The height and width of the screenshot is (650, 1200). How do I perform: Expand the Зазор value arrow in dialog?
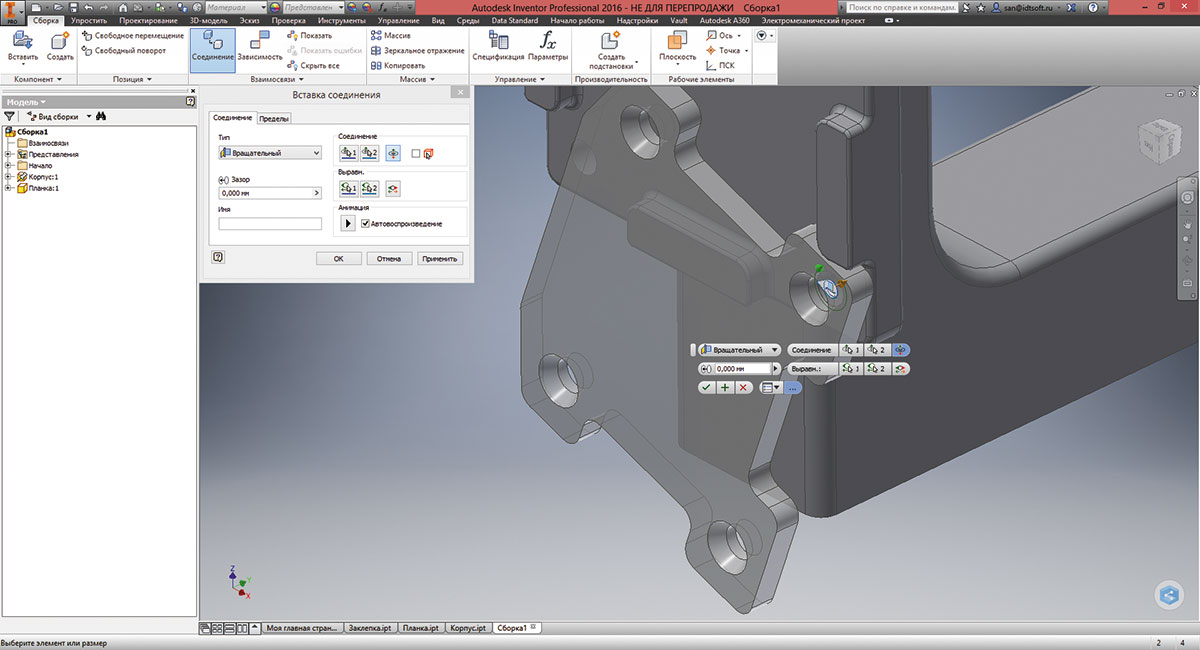(x=316, y=193)
